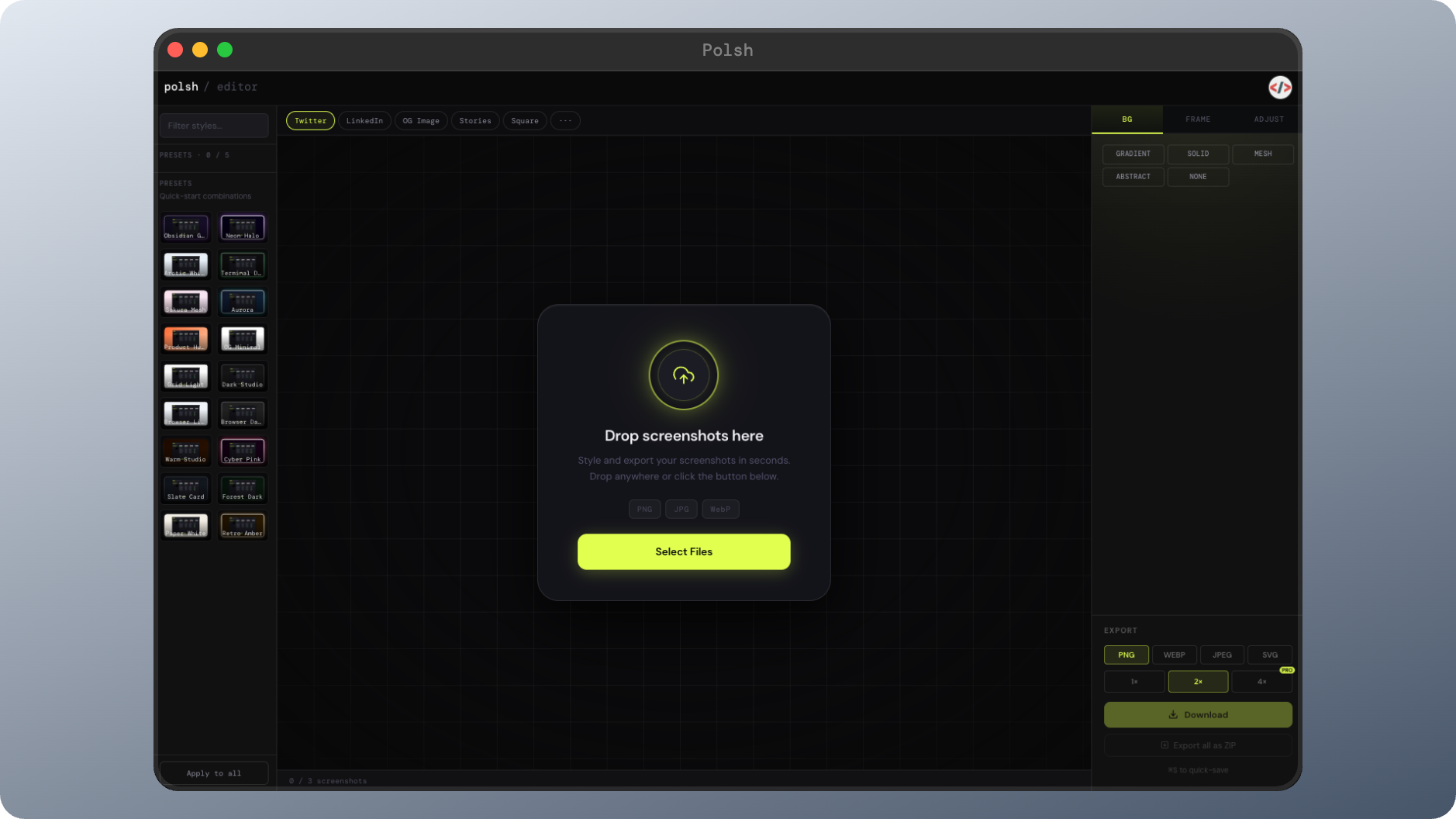Click Export all as ZIP
The image size is (1456, 819).
(1198, 745)
